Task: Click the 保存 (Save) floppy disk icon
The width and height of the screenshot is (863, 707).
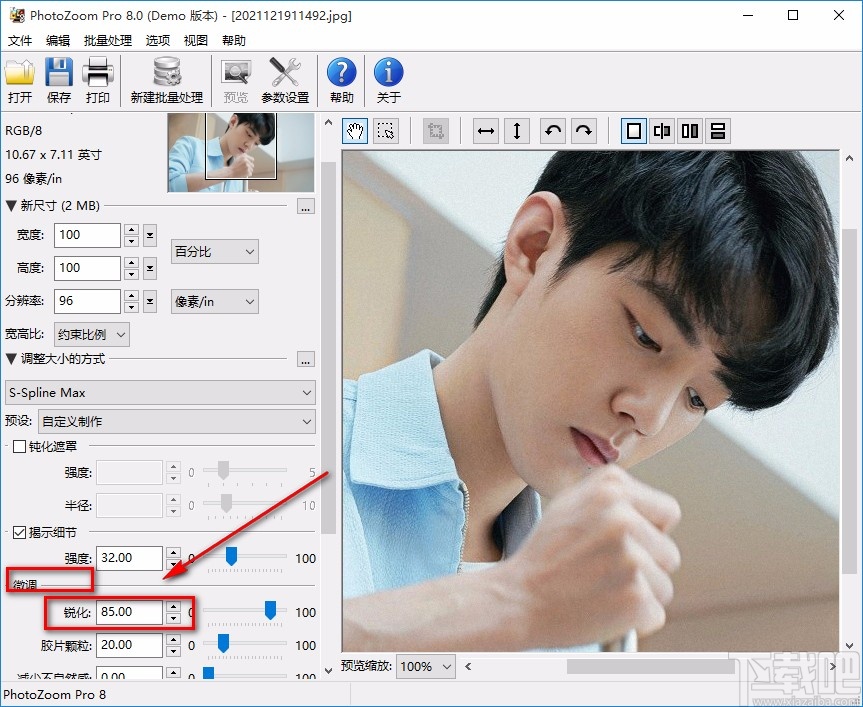Action: [x=59, y=80]
